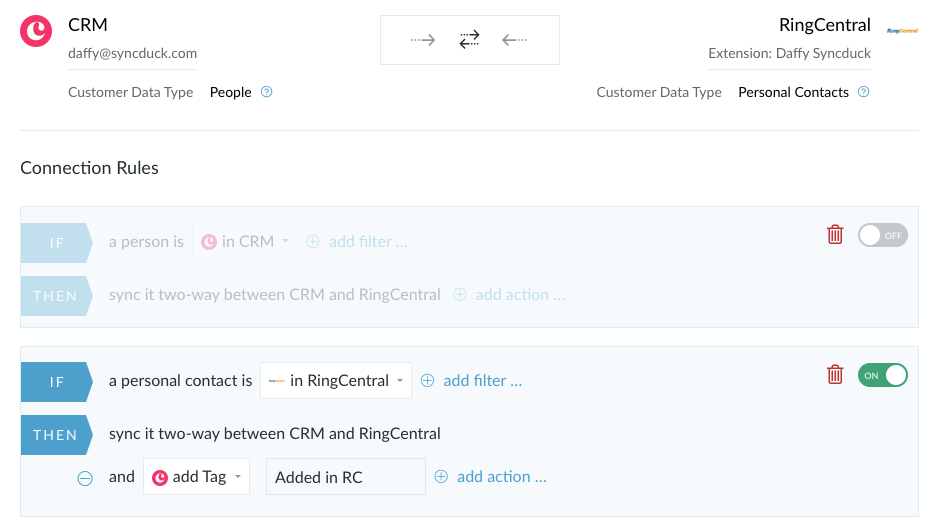
Task: Click plus icon beside active add filter
Action: [x=428, y=380]
